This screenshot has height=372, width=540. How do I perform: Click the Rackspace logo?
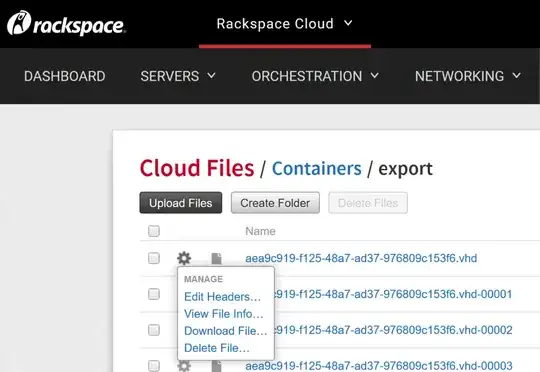pos(66,23)
